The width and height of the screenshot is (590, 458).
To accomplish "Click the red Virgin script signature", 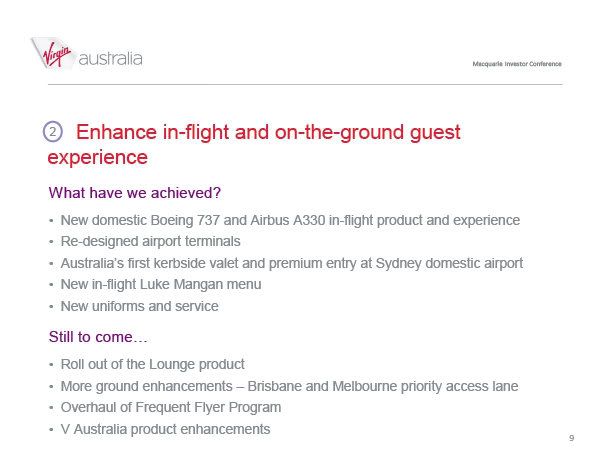I will pos(56,54).
